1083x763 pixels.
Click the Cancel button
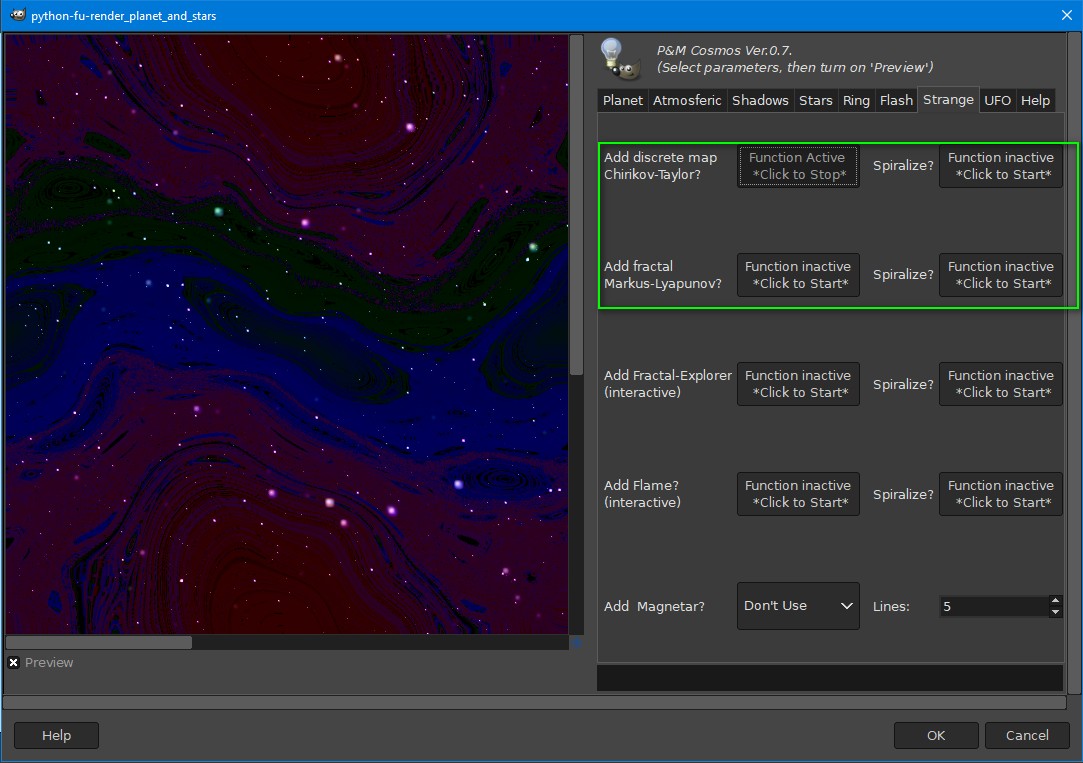coord(1027,736)
